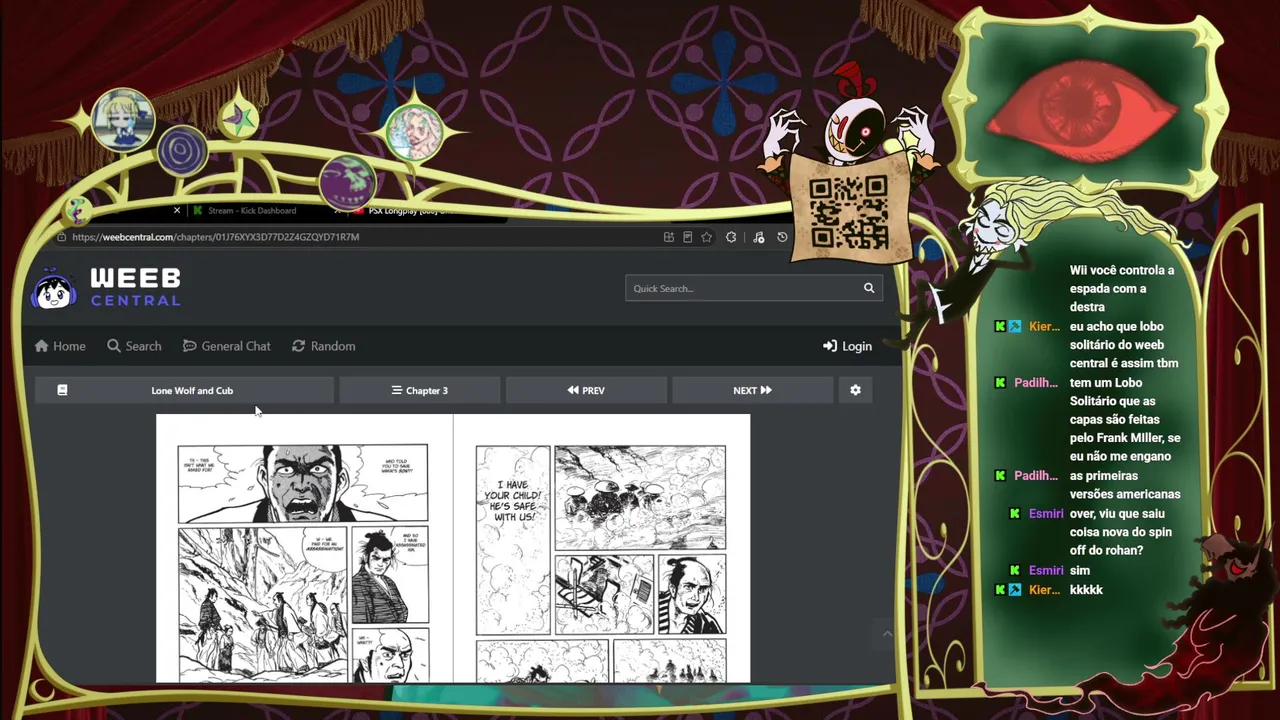
Task: Click the Login link
Action: click(847, 346)
